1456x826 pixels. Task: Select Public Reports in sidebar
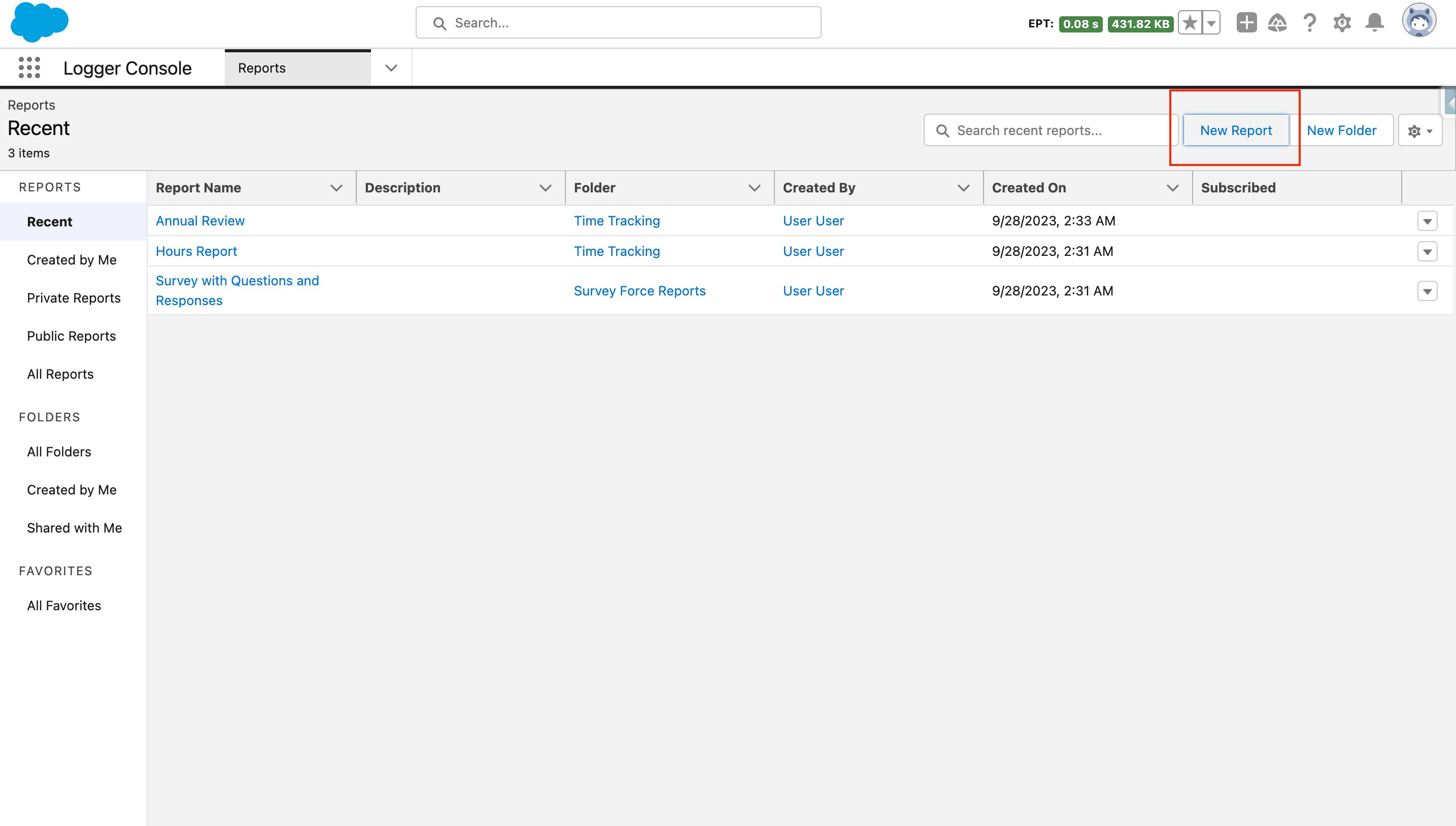pyautogui.click(x=72, y=336)
